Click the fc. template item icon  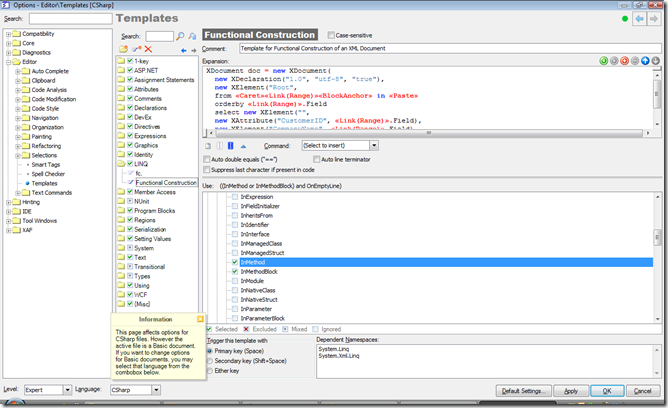tap(131, 173)
